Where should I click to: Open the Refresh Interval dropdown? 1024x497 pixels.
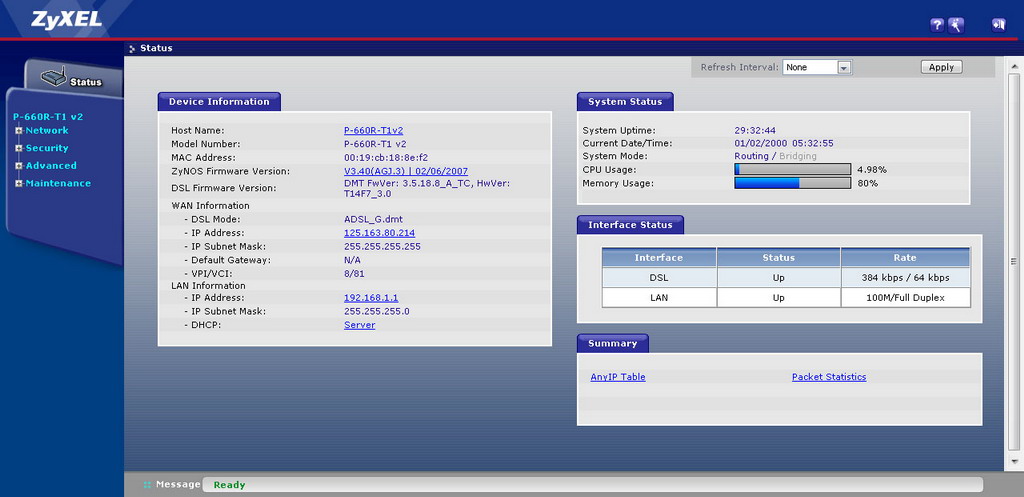(843, 67)
